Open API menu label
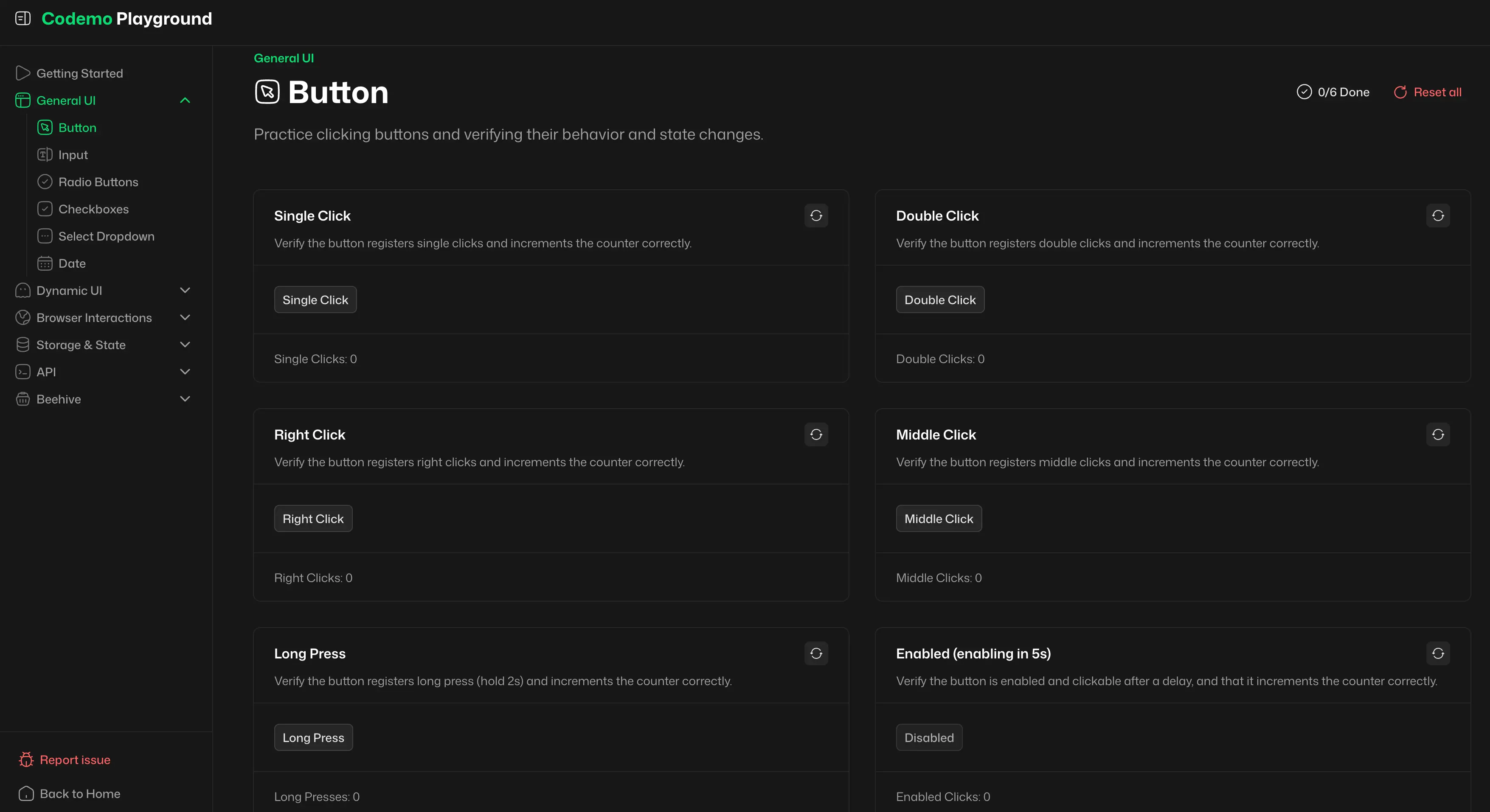Image resolution: width=1490 pixels, height=812 pixels. pyautogui.click(x=46, y=372)
